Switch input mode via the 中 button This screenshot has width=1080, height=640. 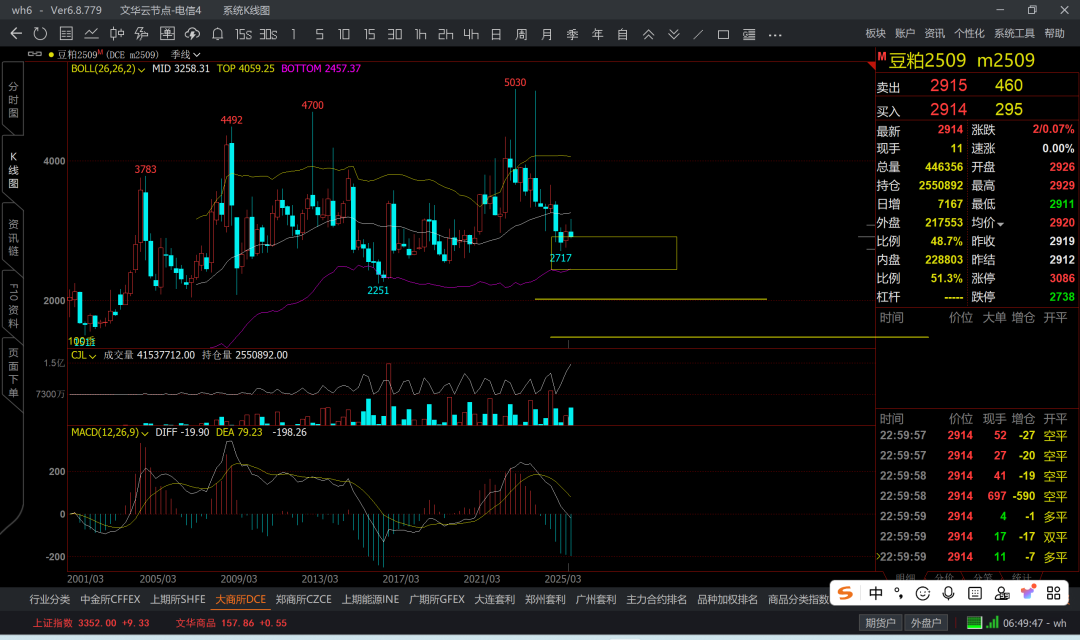coord(875,593)
